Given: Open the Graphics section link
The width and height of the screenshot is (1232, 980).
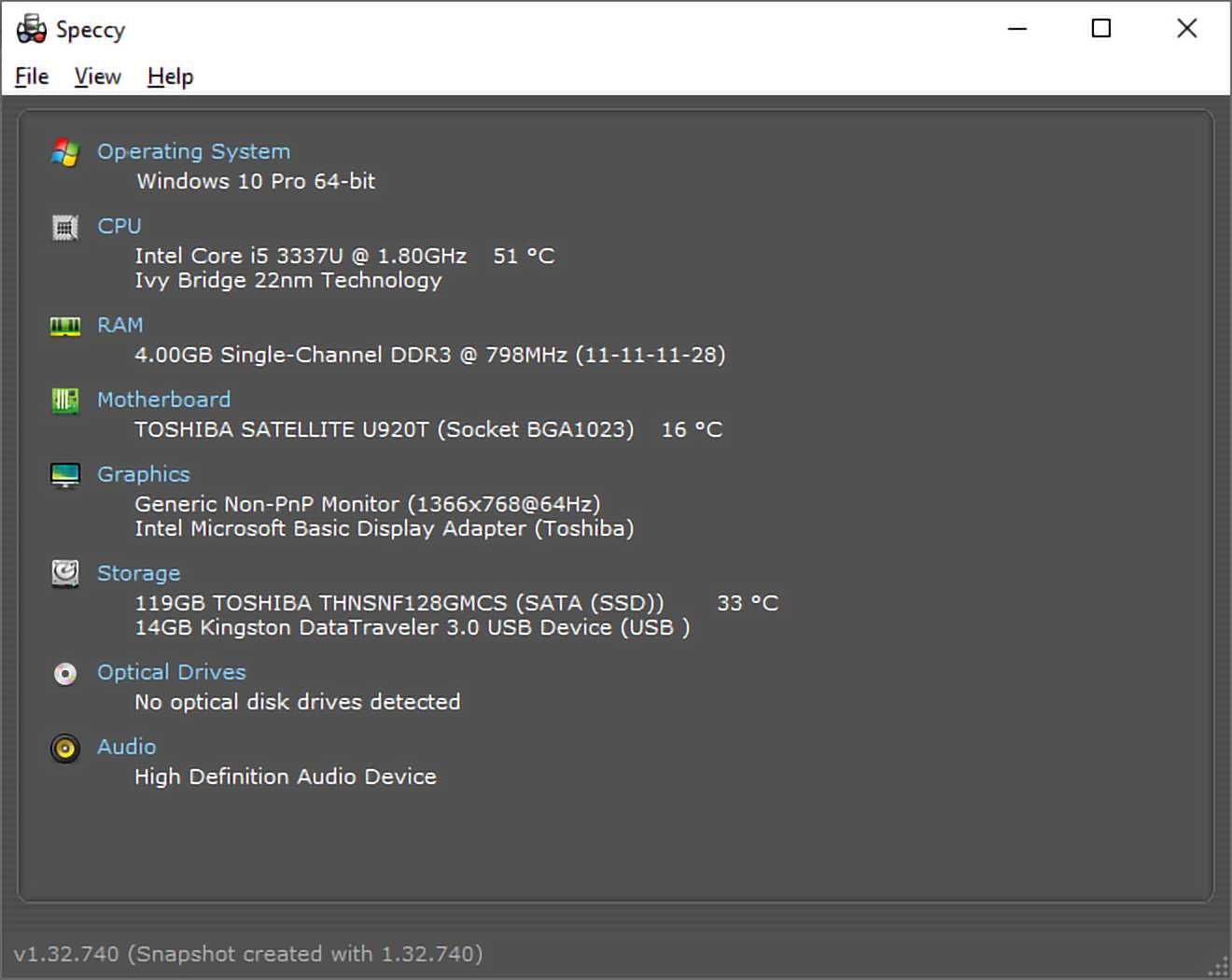Looking at the screenshot, I should click(143, 474).
